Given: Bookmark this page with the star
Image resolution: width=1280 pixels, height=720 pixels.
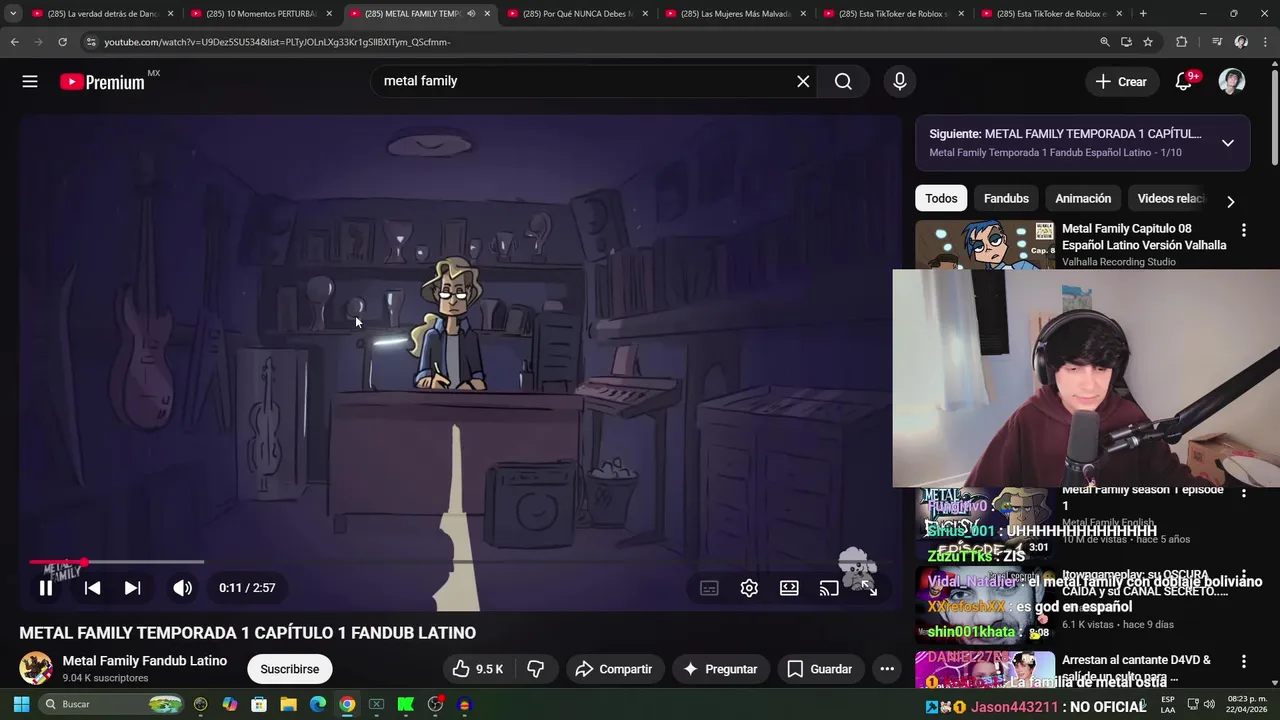Looking at the screenshot, I should coord(1148,42).
